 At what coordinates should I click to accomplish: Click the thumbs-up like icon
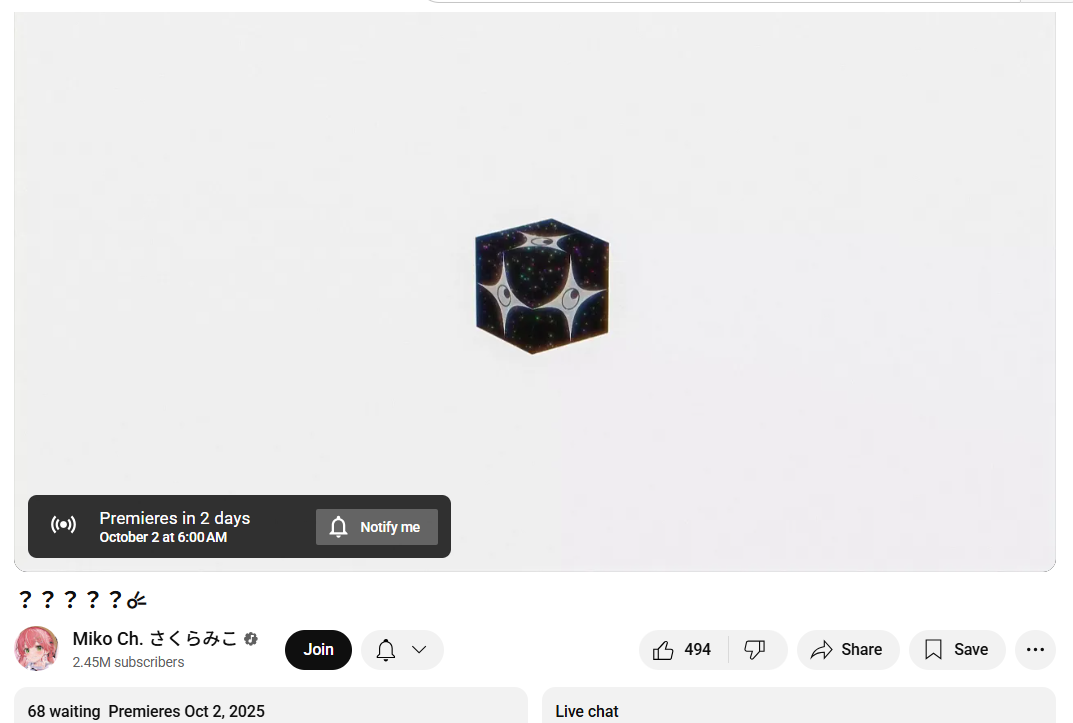[662, 650]
